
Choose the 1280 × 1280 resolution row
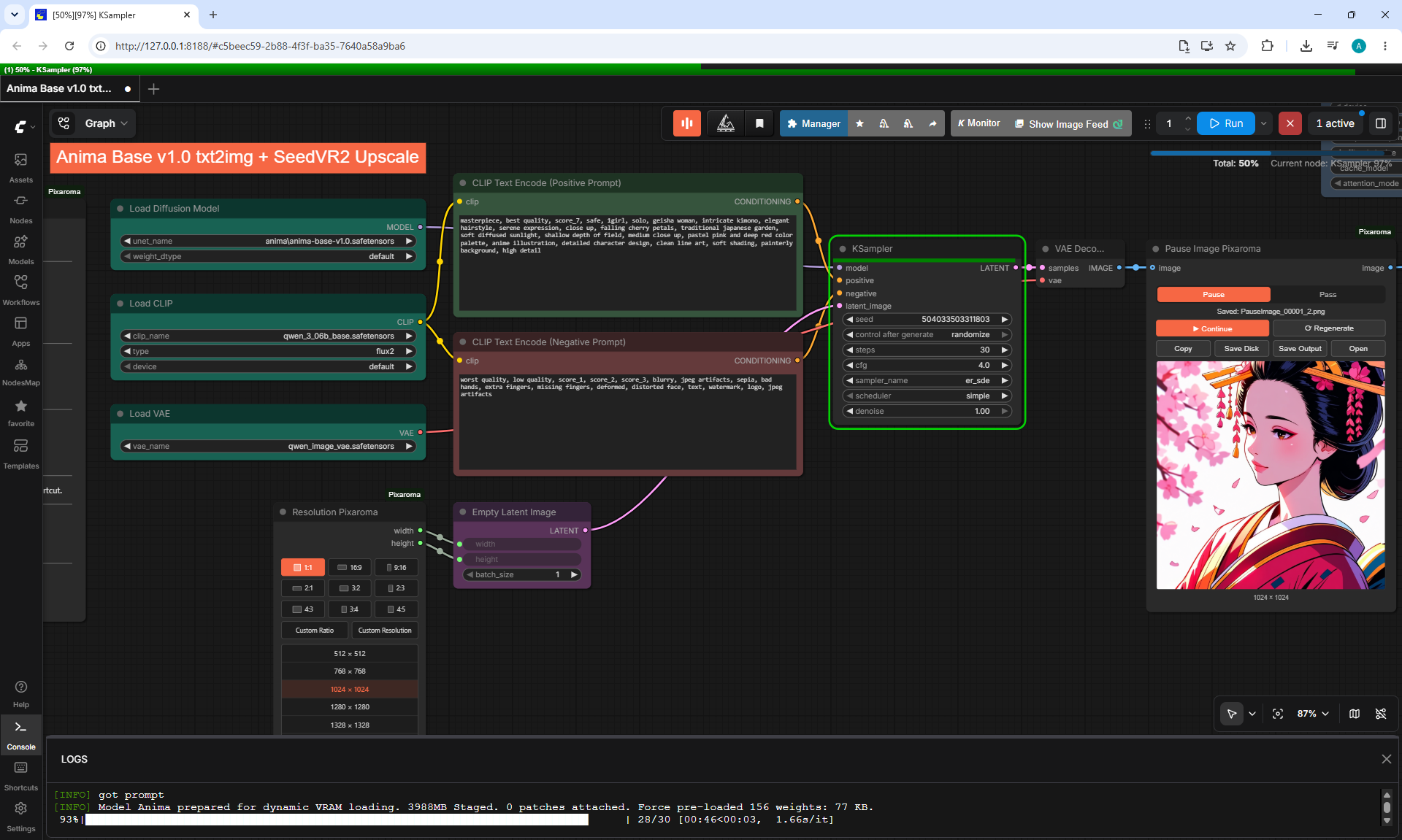350,706
